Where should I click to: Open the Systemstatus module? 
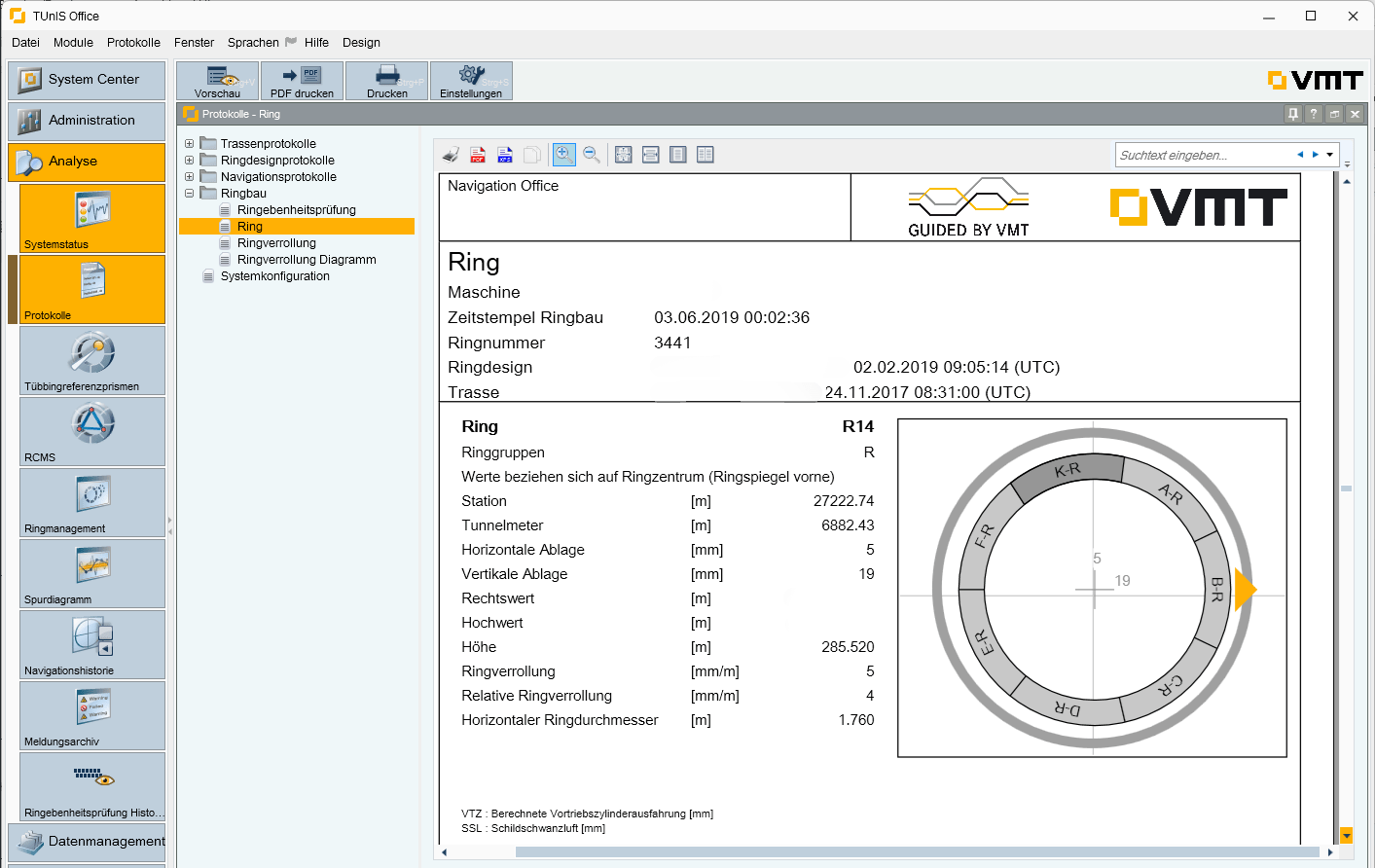92,218
